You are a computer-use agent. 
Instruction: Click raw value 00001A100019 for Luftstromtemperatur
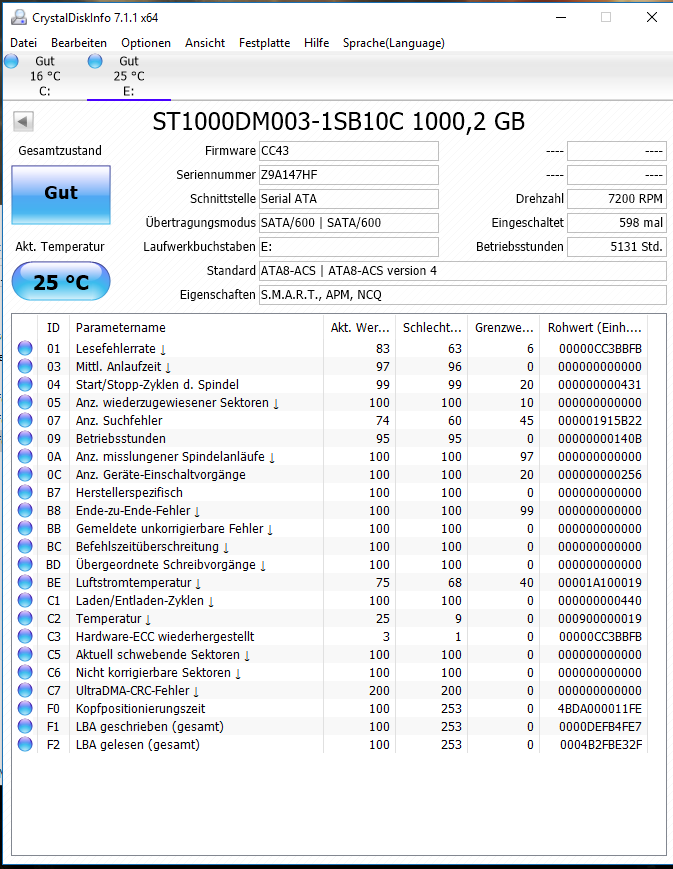600,583
